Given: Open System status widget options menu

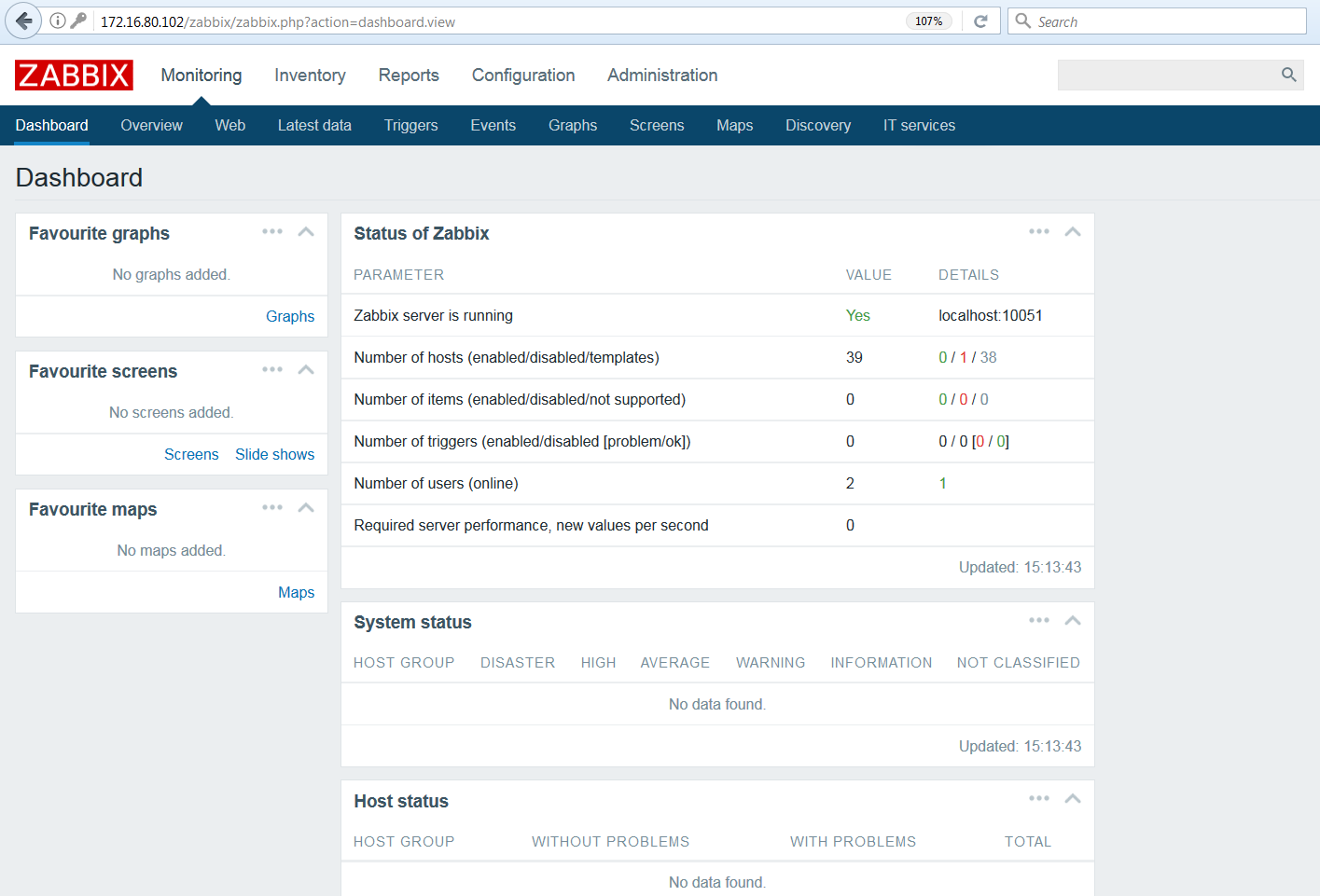Looking at the screenshot, I should point(1039,620).
